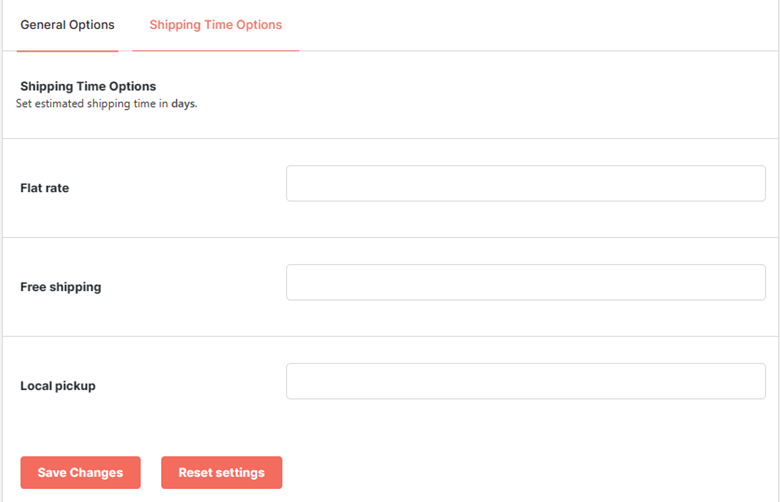Click the Reset settings button

coord(221,473)
